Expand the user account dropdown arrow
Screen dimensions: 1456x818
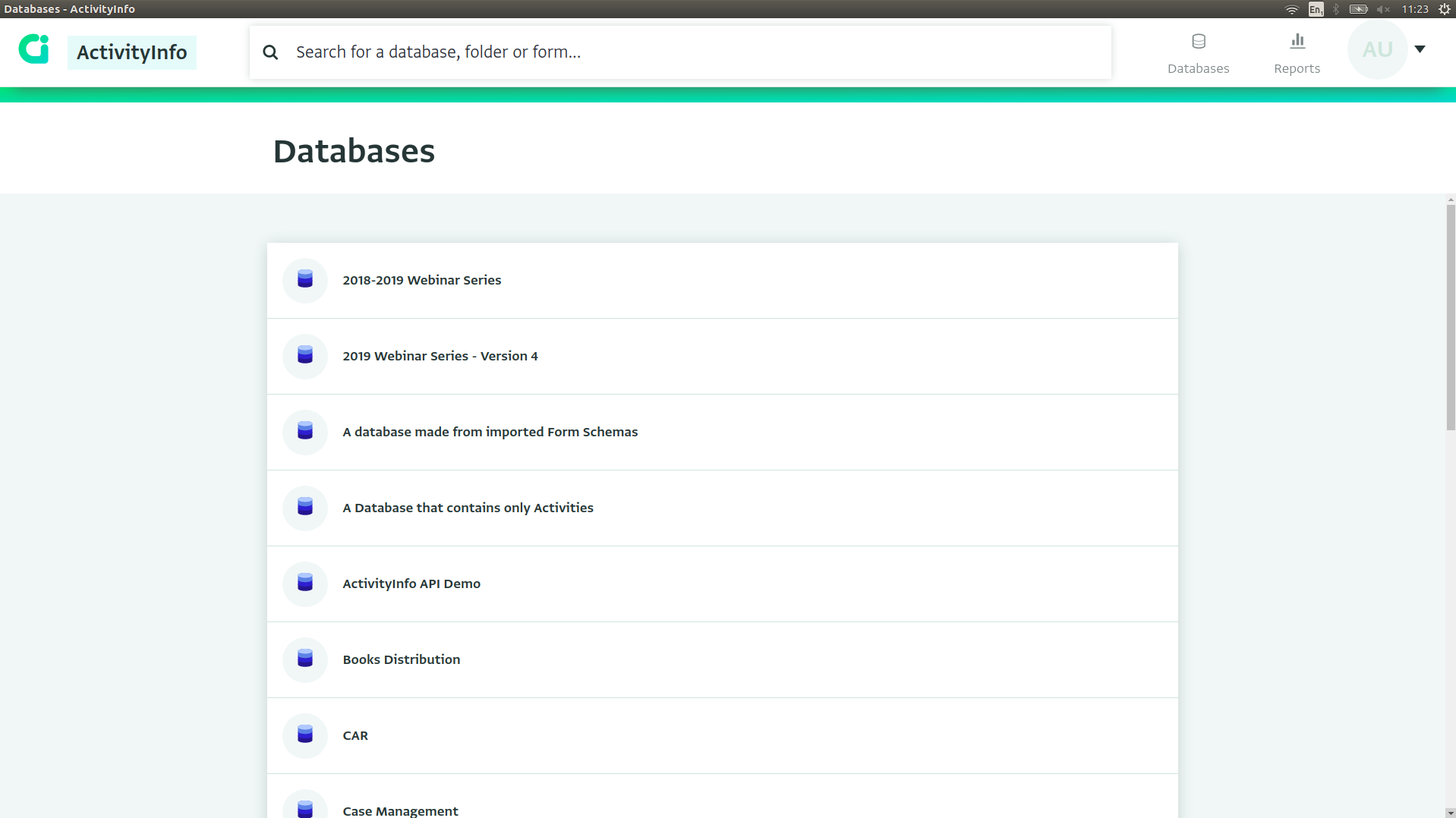click(x=1420, y=49)
